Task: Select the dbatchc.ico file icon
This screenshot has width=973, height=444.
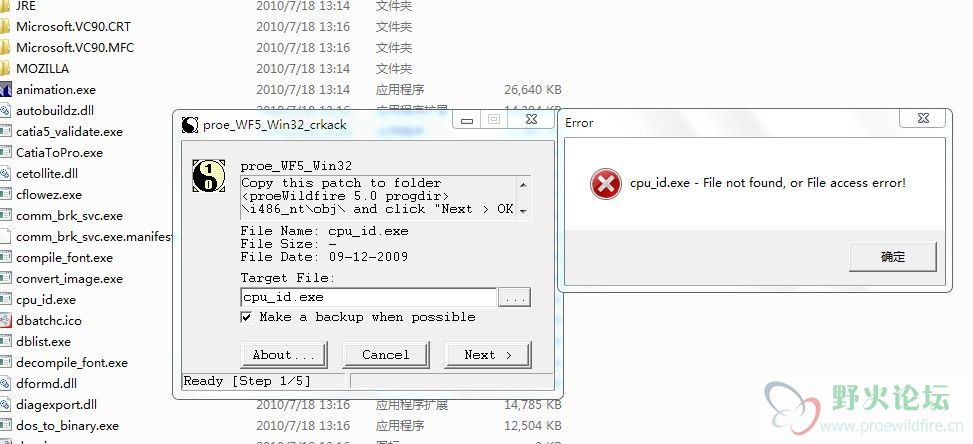Action: click(x=6, y=321)
